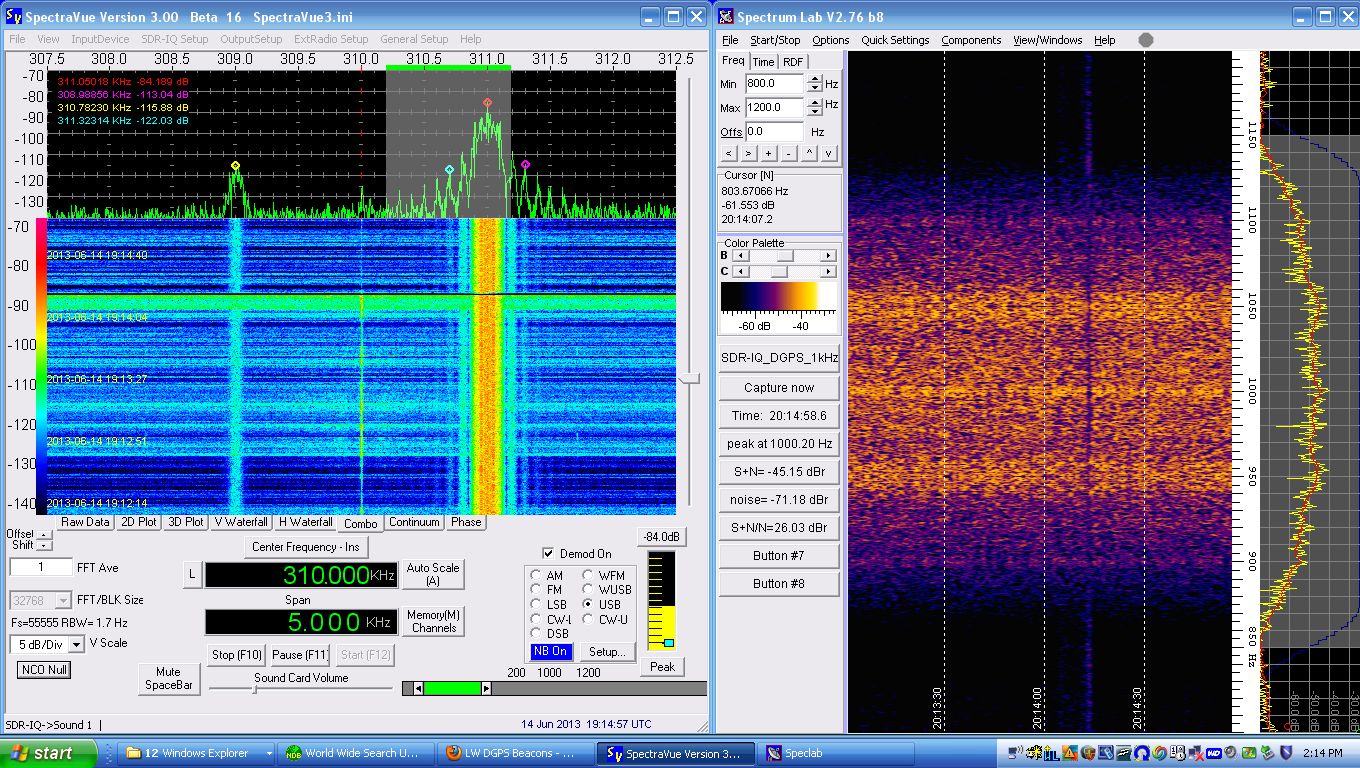Increase the Min frequency with spinner up arrow

[815, 79]
